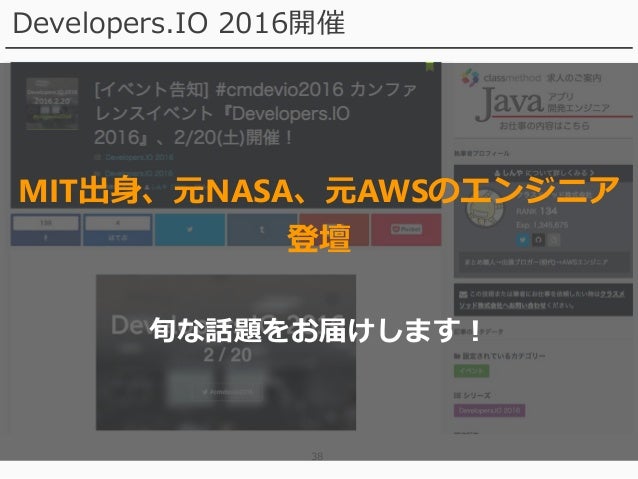Click the 執筆者プロフィール heading

click(482, 153)
